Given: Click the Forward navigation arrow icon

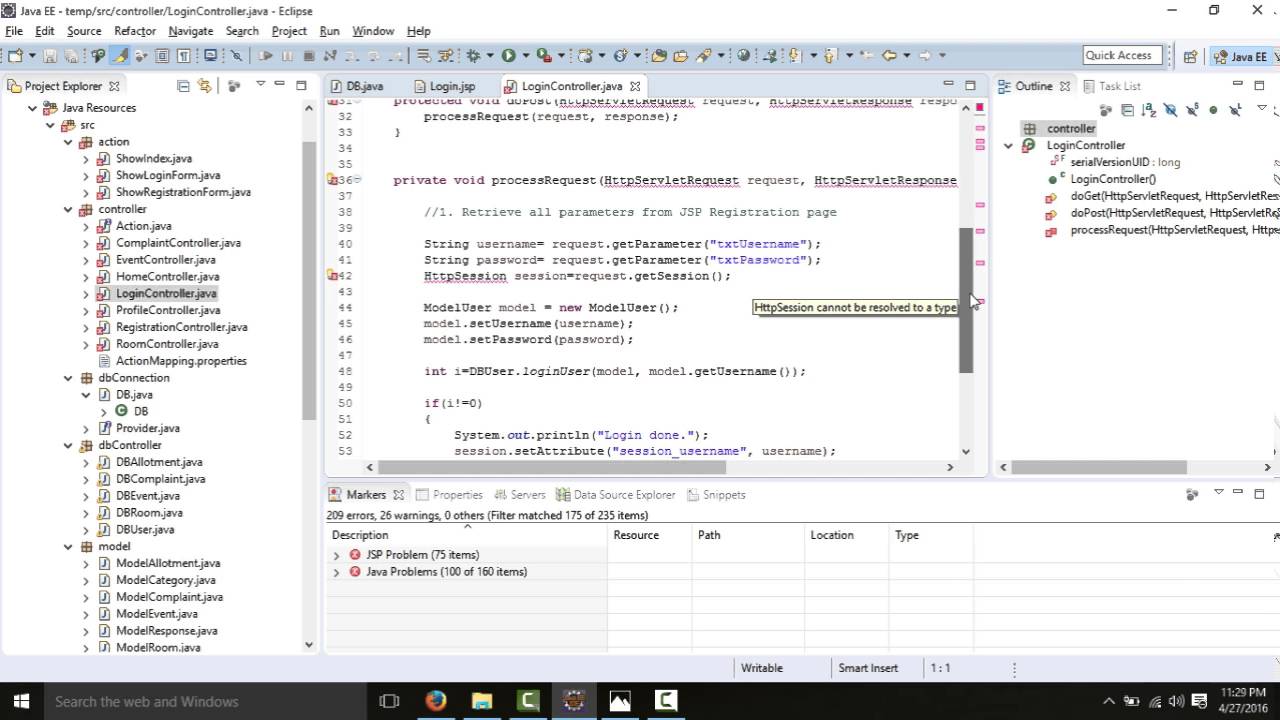Looking at the screenshot, I should pos(924,56).
